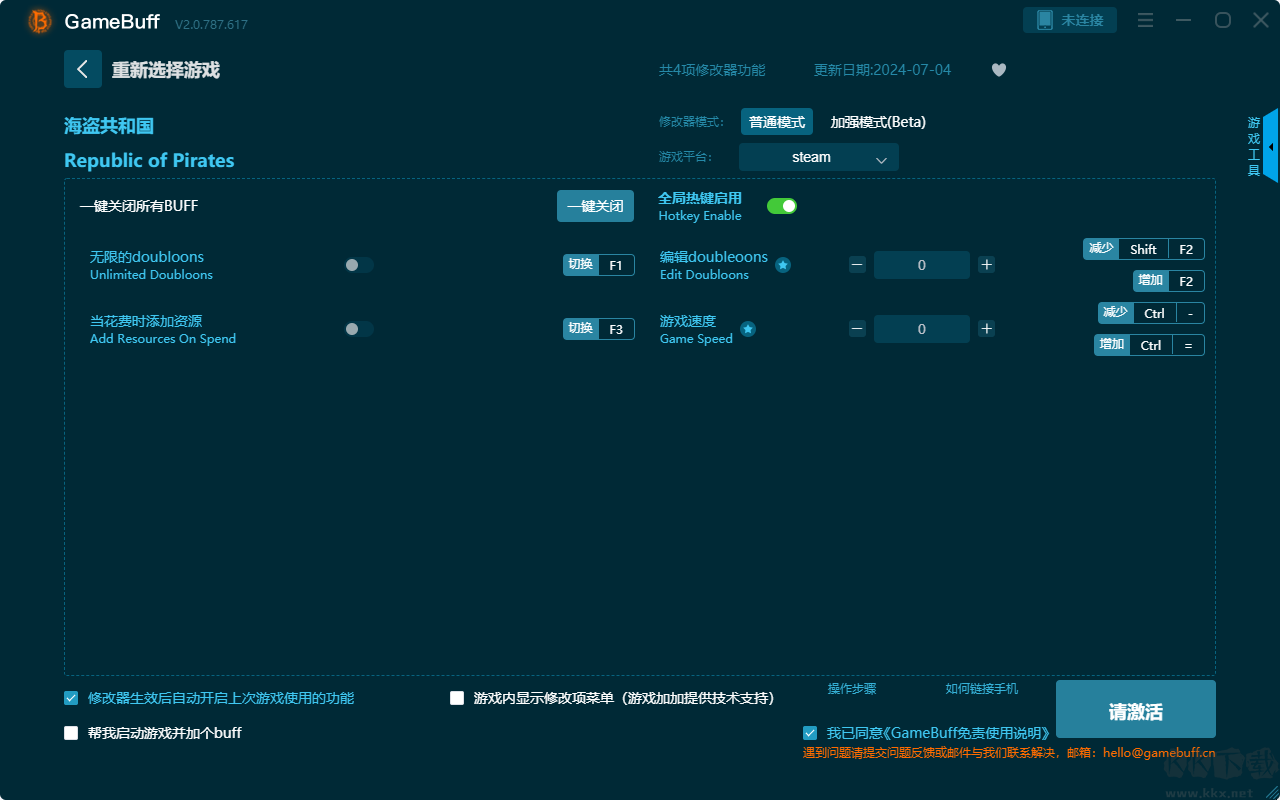Click the 更新日期:2024-07-04 update date text

point(883,70)
